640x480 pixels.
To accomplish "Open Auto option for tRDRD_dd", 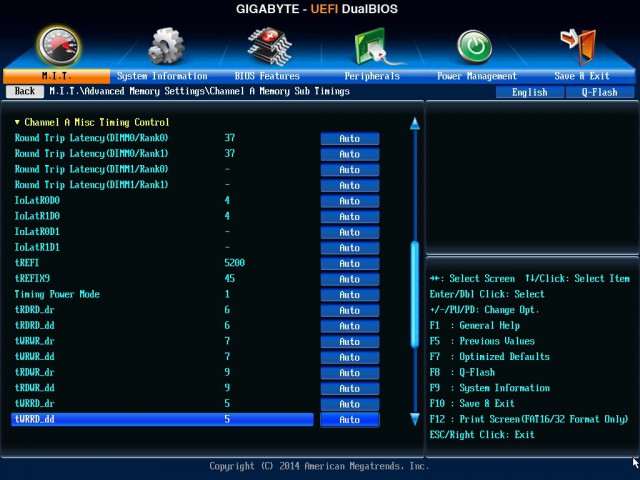I will pos(350,326).
